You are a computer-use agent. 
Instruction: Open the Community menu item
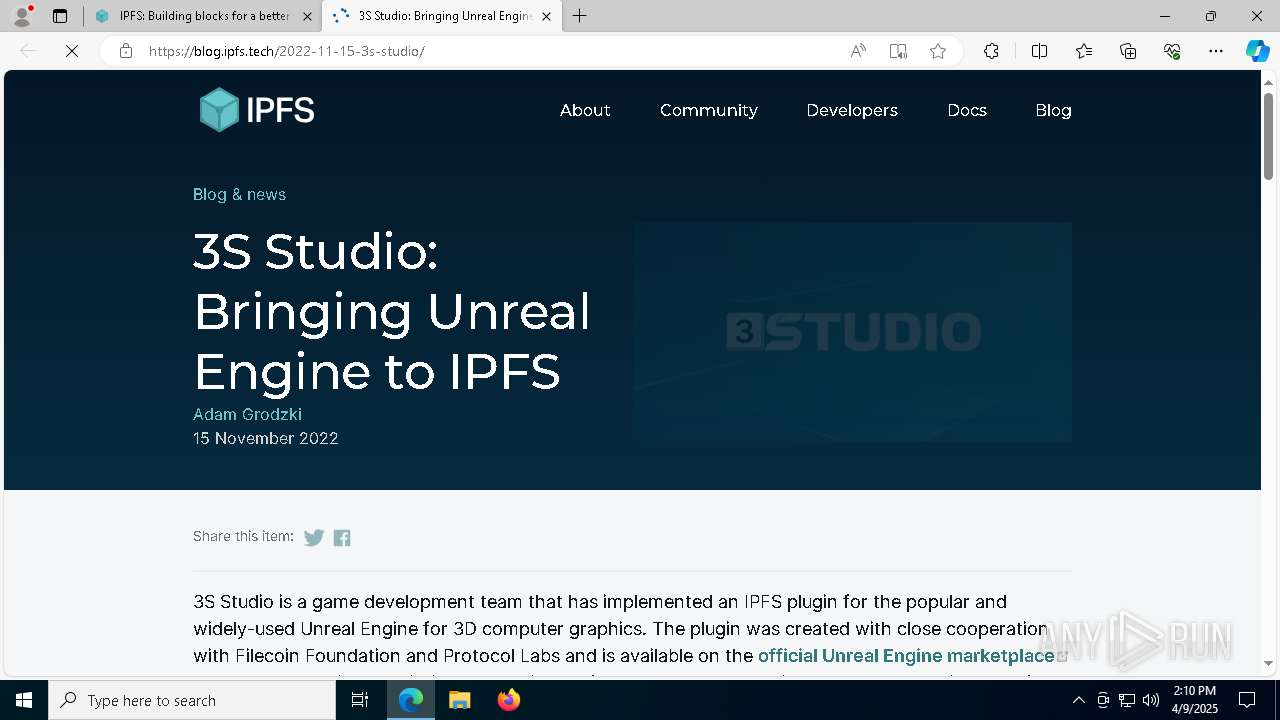[709, 111]
